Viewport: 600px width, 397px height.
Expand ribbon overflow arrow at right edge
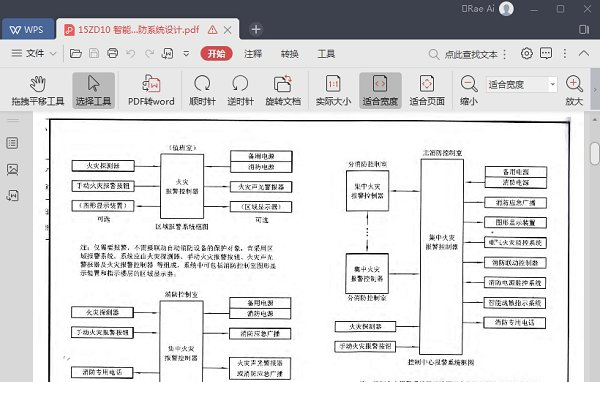click(x=595, y=90)
